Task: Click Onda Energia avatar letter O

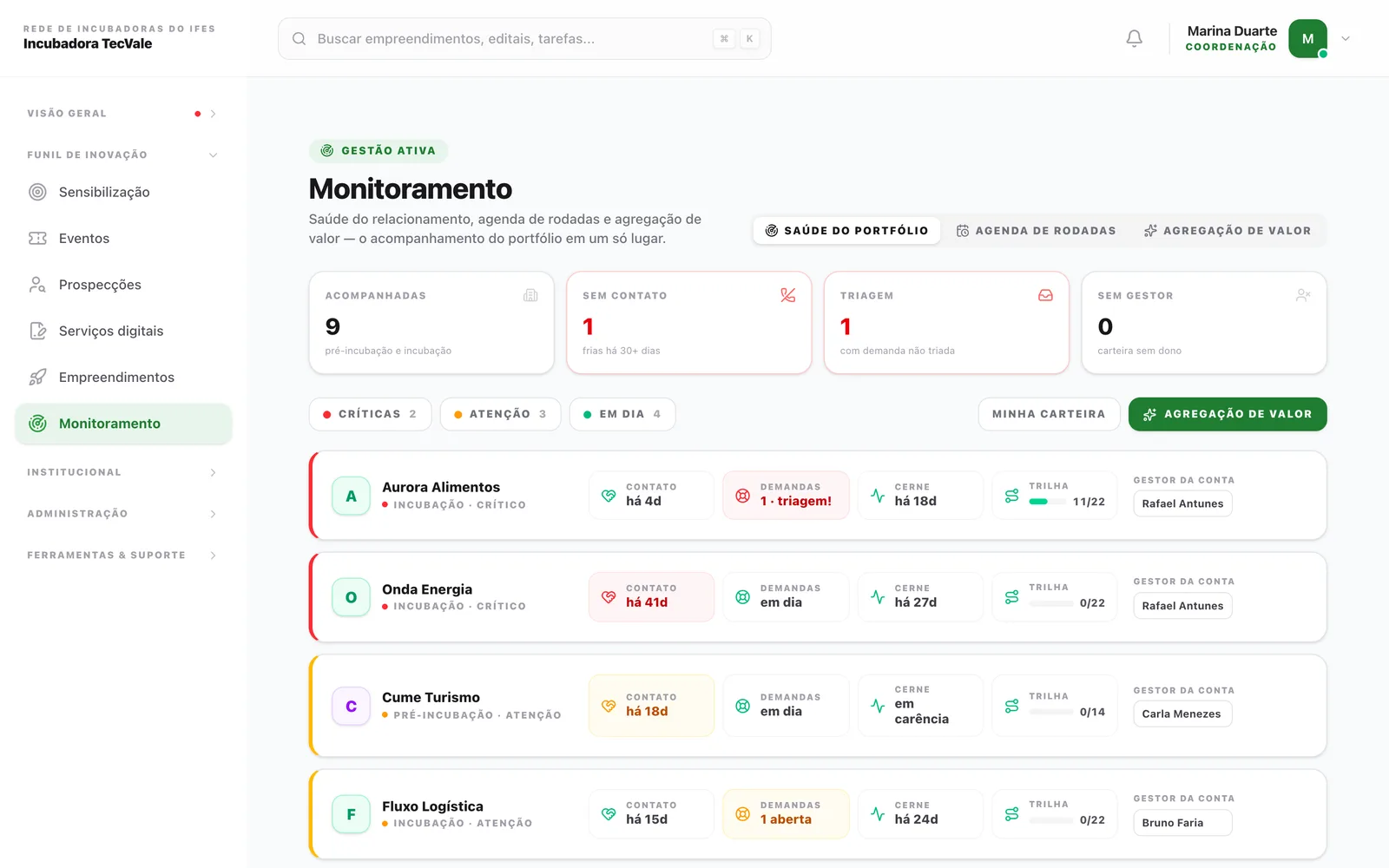Action: click(x=351, y=597)
